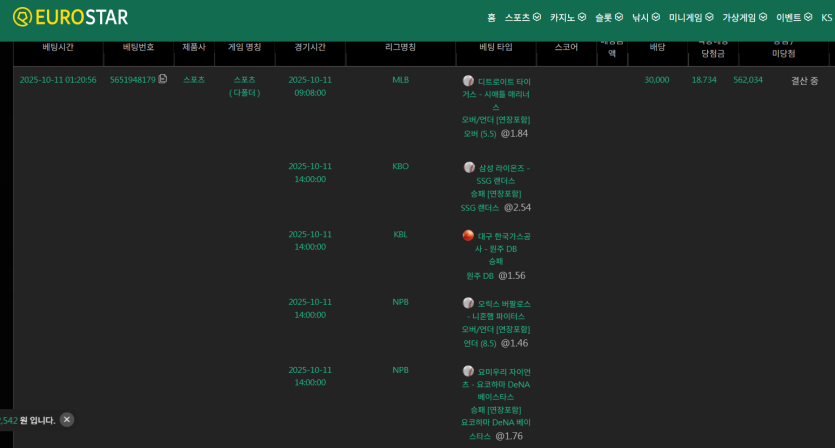Select the betting number 5651948179

133,80
